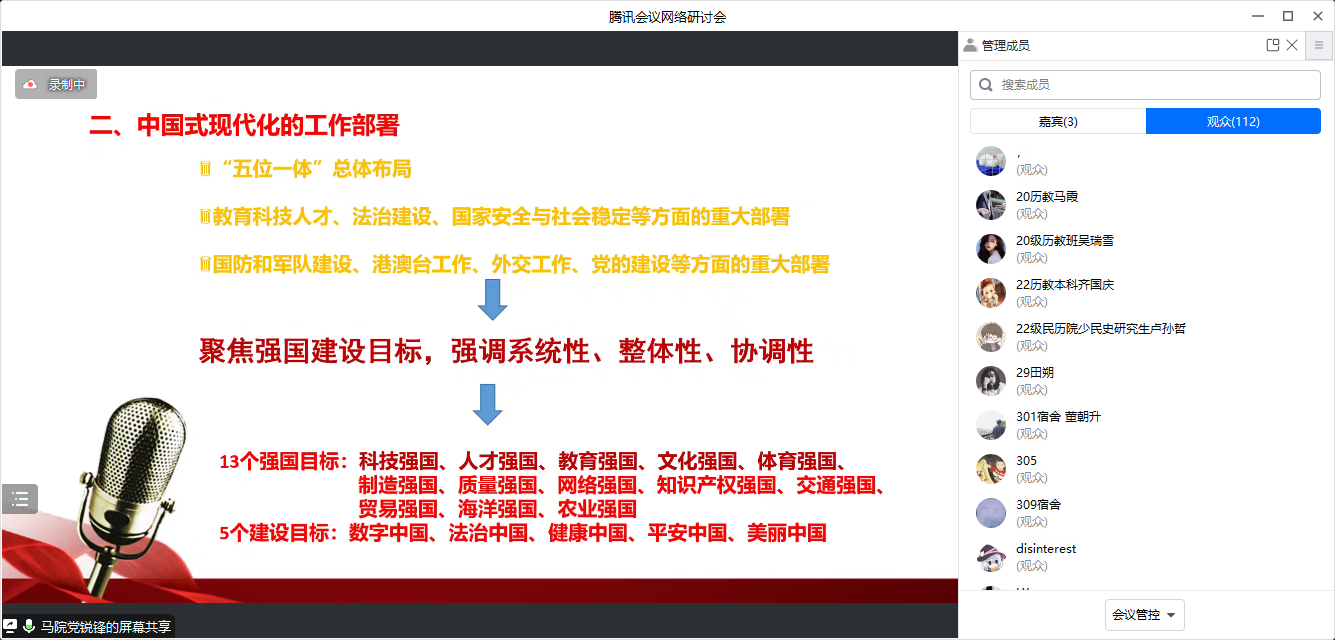Image resolution: width=1335 pixels, height=640 pixels.
Task: Select member 20历教马霞 in list
Action: point(1047,197)
